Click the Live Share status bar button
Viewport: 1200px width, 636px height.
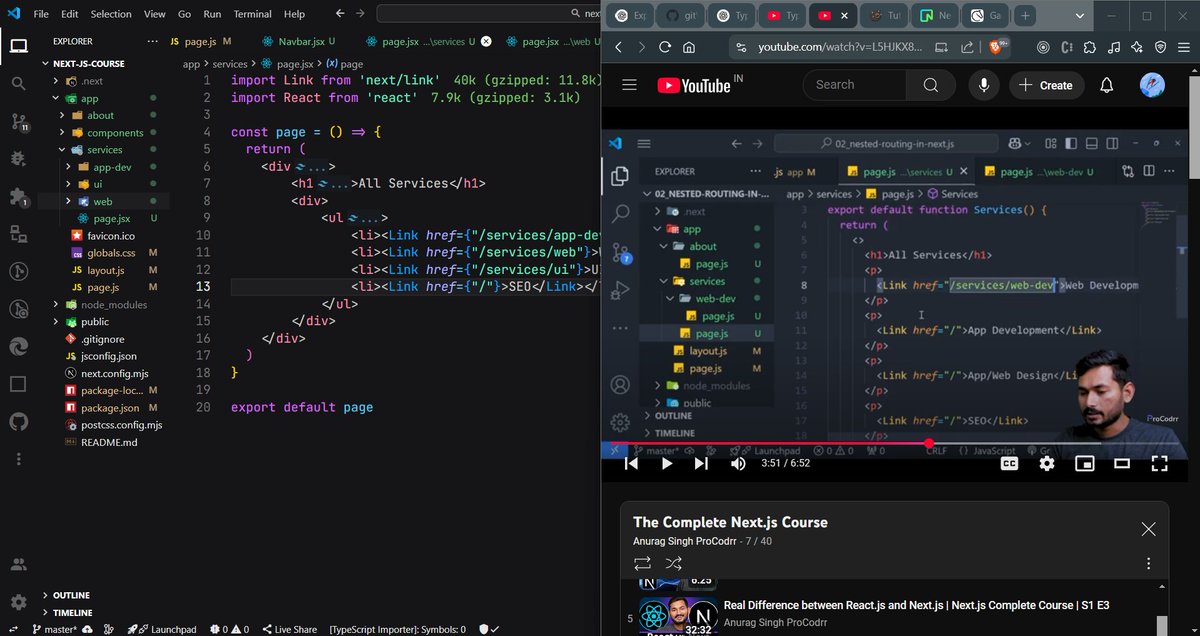[289, 629]
